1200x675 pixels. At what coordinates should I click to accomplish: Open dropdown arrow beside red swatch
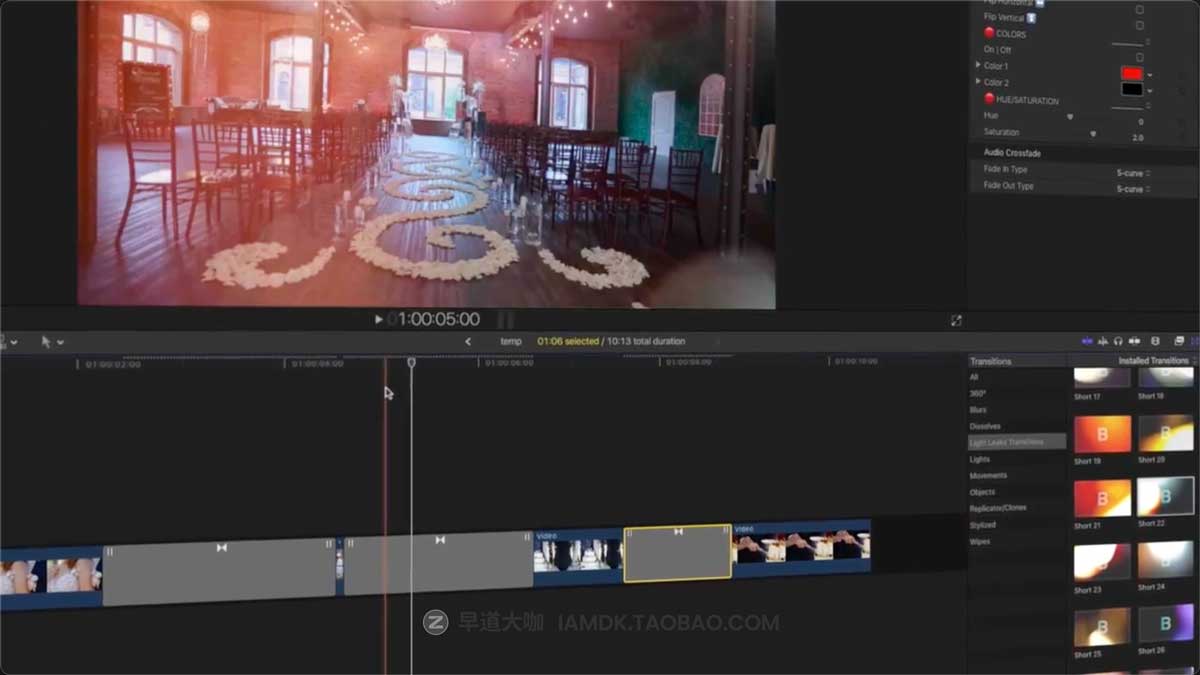[x=1150, y=74]
